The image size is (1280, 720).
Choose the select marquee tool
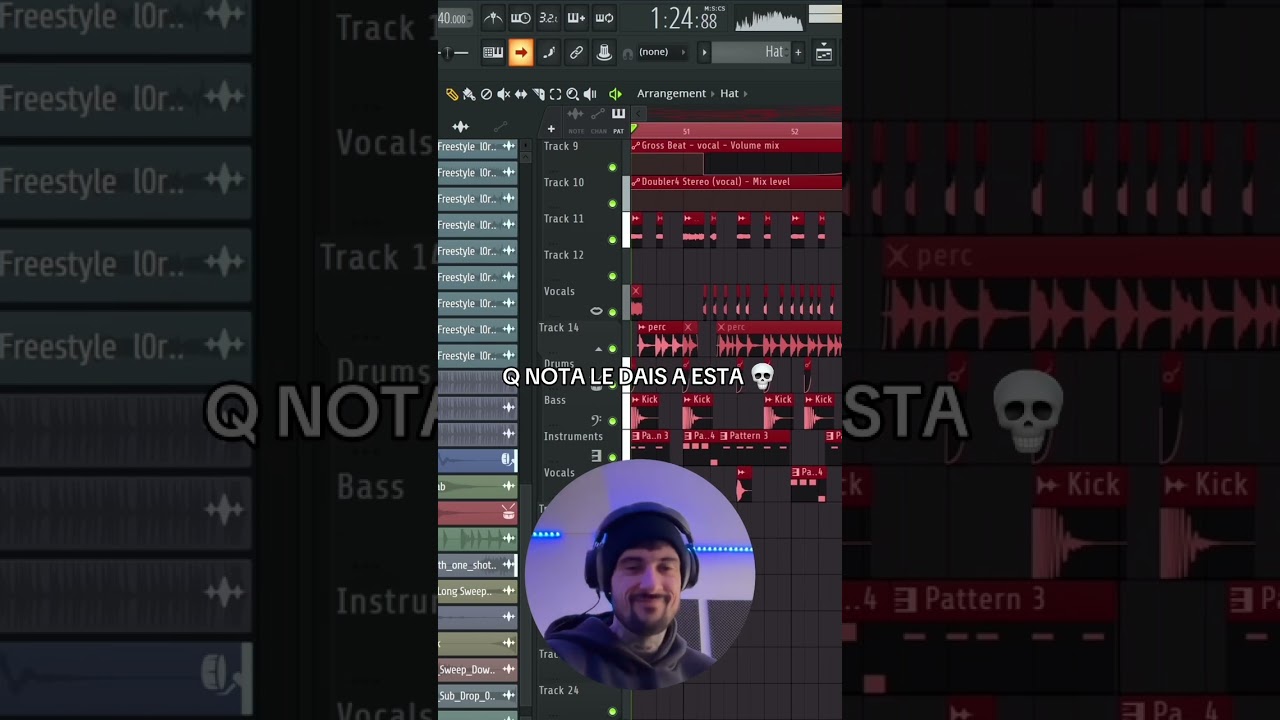tap(555, 94)
